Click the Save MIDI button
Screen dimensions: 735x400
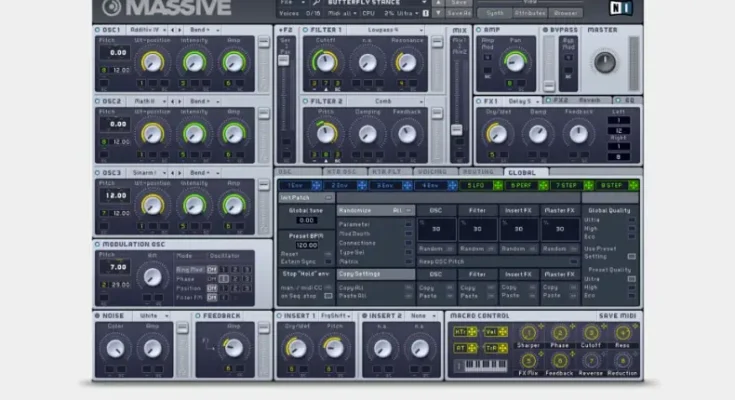(619, 316)
